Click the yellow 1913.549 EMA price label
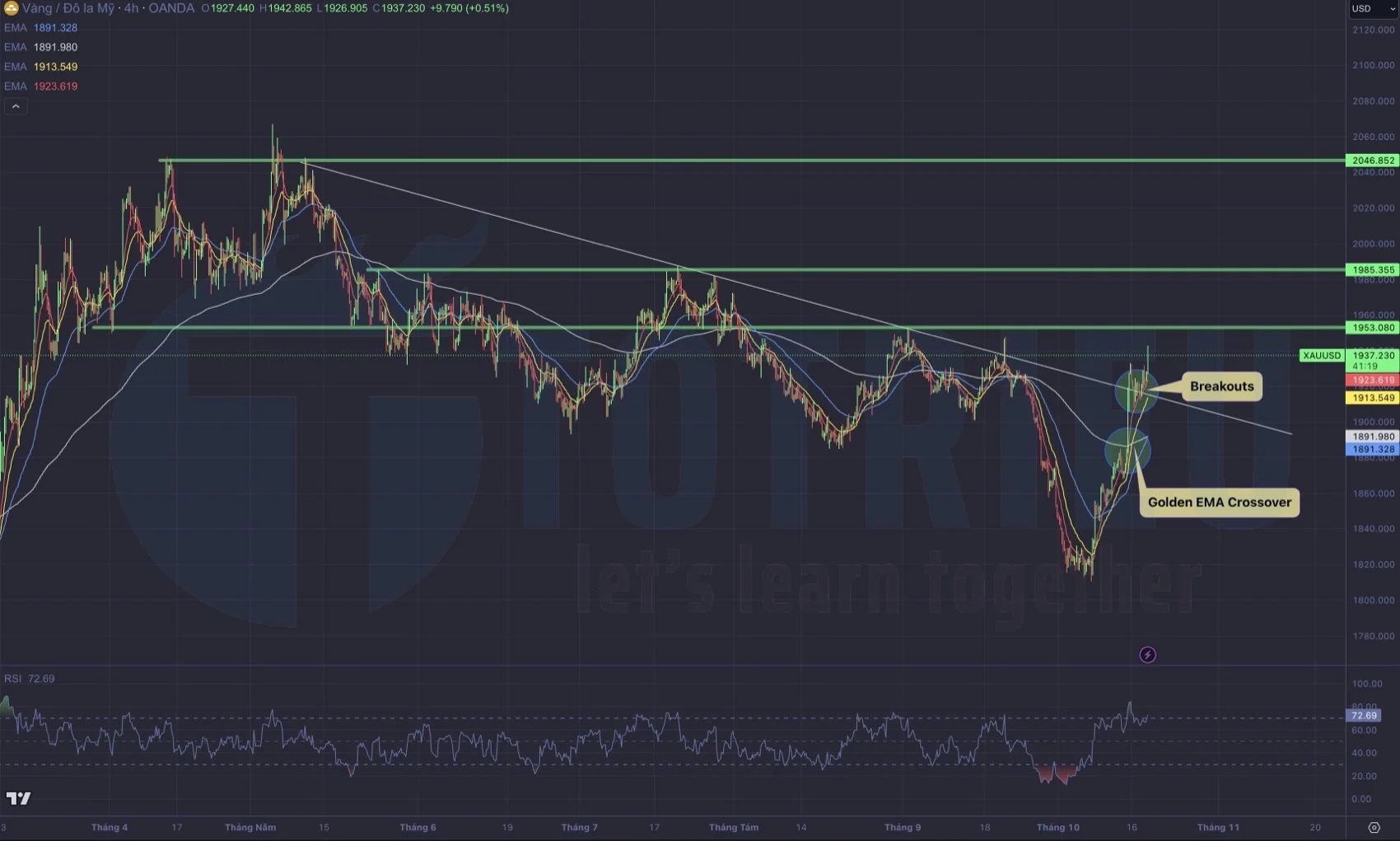 (x=1372, y=398)
